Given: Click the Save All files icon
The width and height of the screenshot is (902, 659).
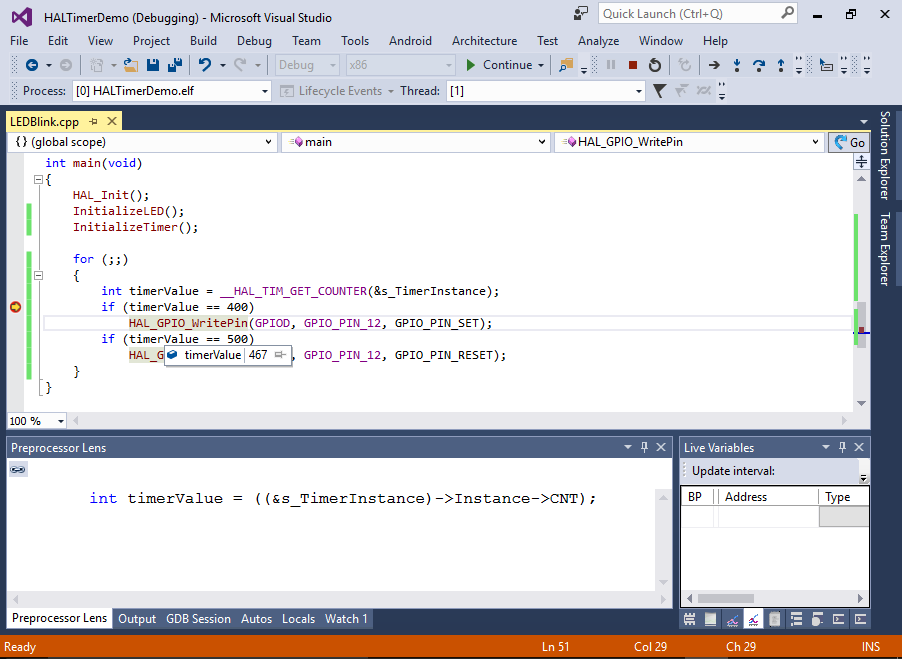Looking at the screenshot, I should click(x=175, y=64).
